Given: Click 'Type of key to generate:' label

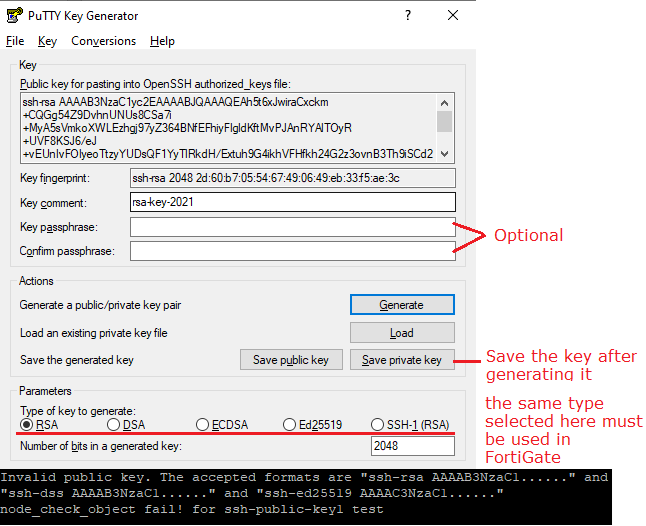Looking at the screenshot, I should 78,411.
